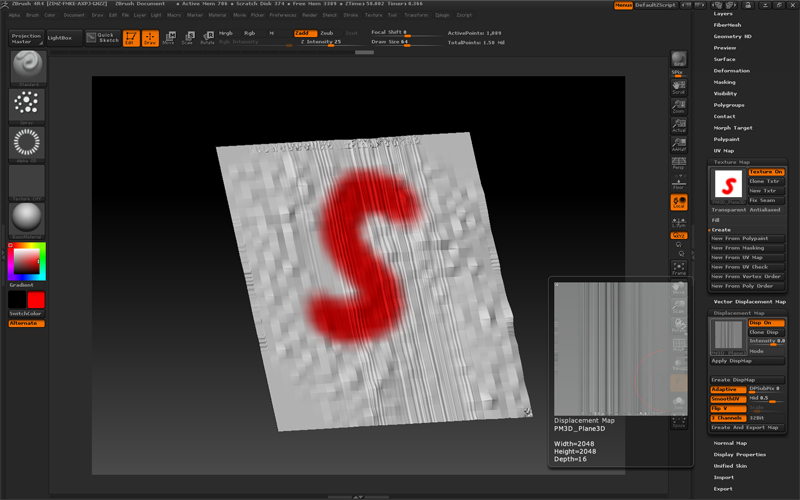Viewport: 800px width, 500px height.
Task: Open the Material menu
Action: 217,15
